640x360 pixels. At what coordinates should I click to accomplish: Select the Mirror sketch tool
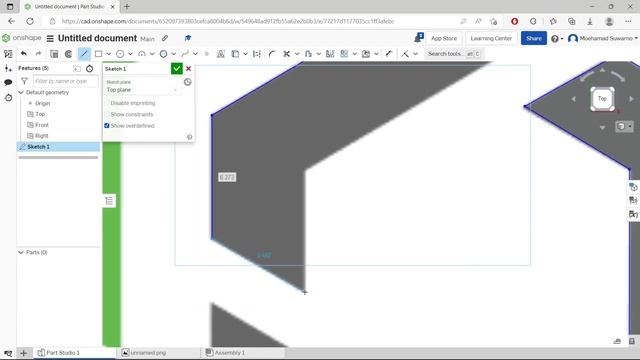[x=330, y=54]
